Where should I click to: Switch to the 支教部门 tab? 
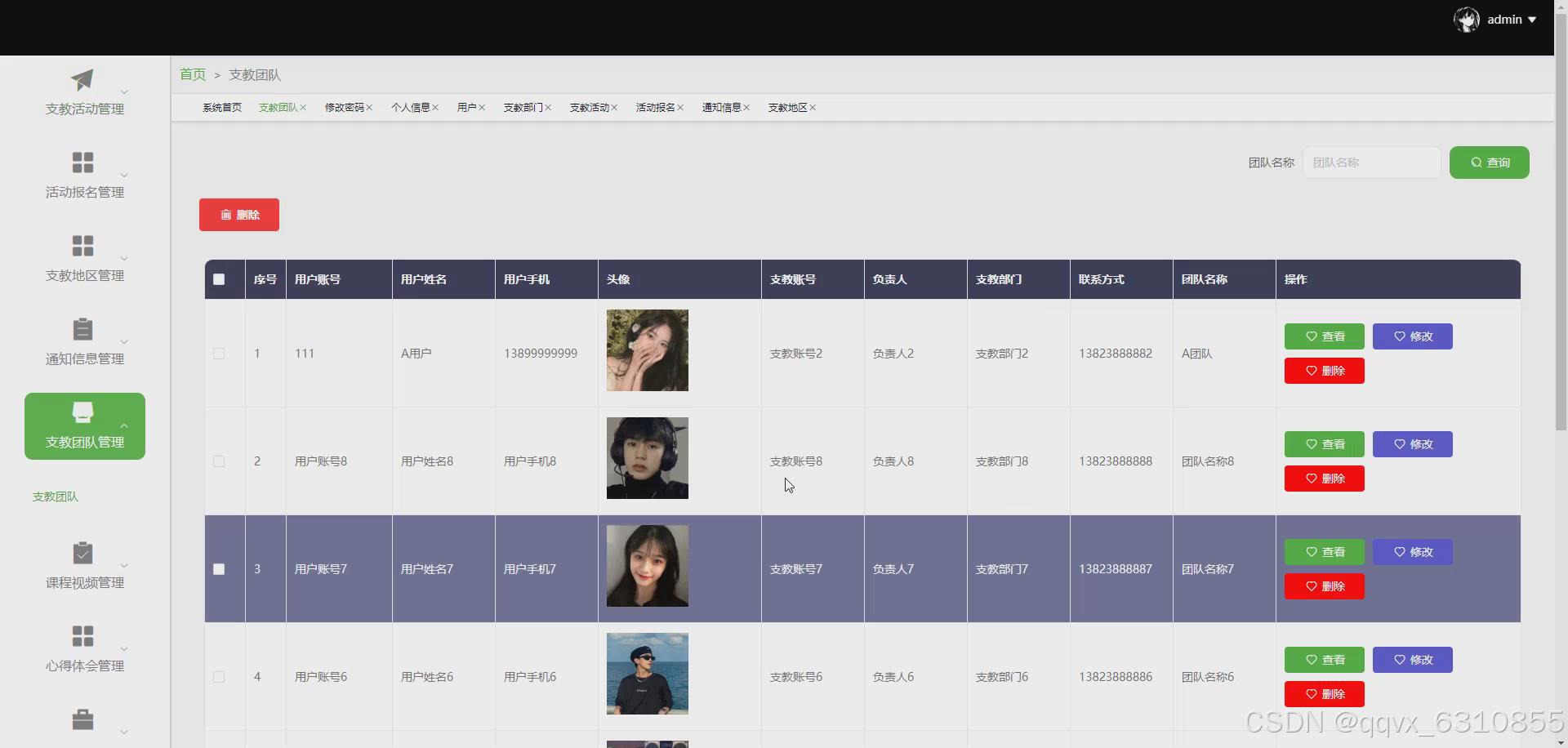[x=523, y=108]
